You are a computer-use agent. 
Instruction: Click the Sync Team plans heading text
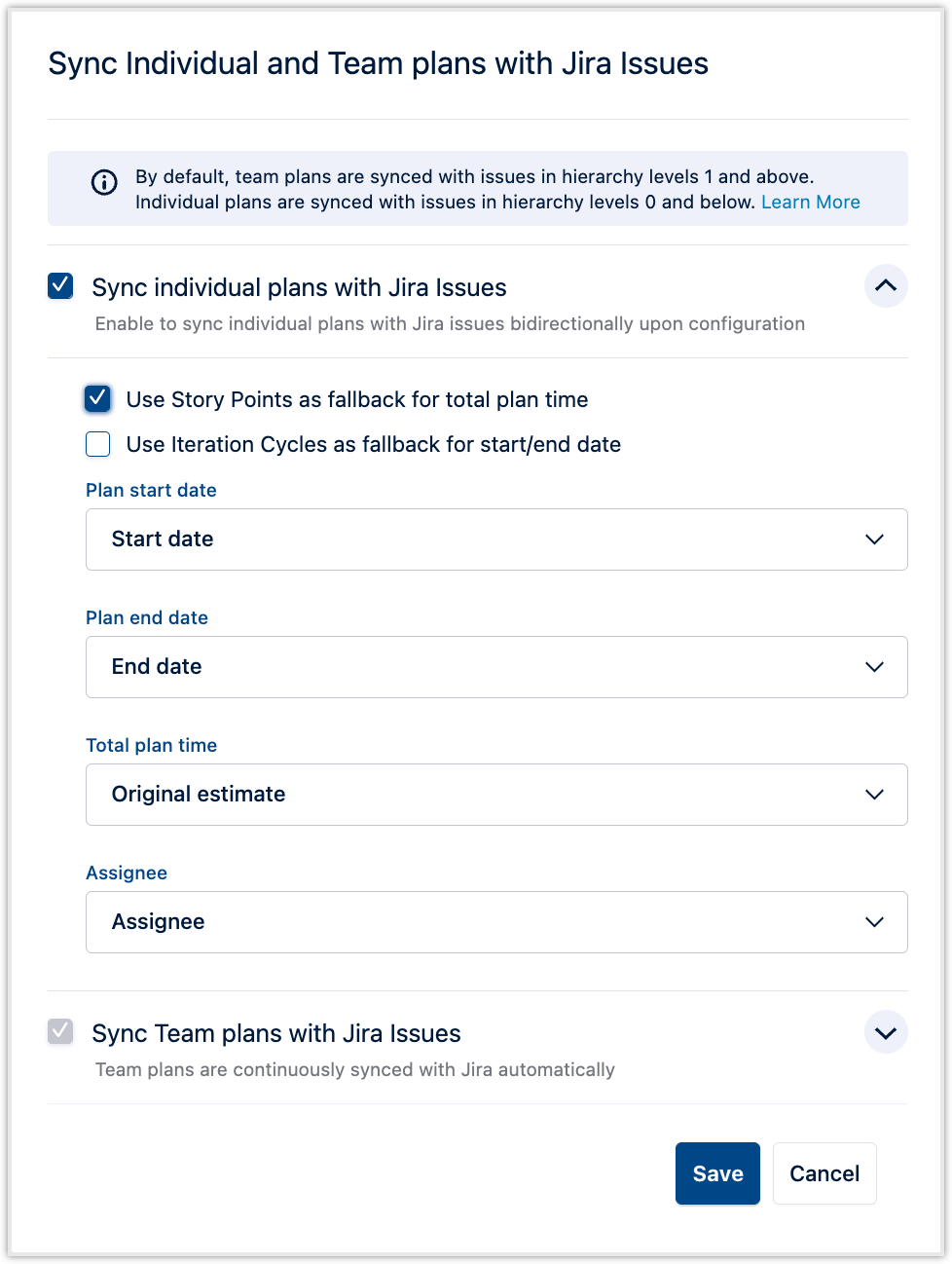click(276, 1033)
